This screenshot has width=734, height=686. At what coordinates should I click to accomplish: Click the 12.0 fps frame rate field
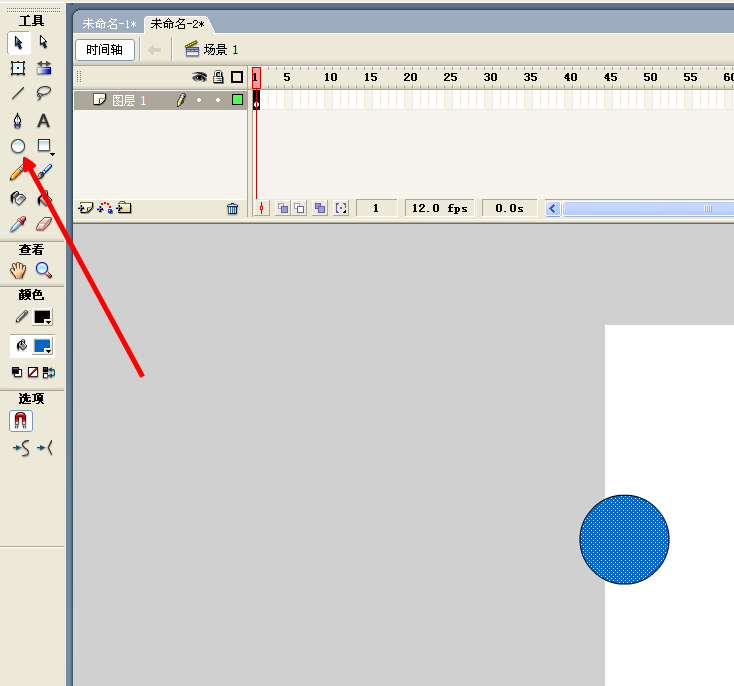[440, 208]
